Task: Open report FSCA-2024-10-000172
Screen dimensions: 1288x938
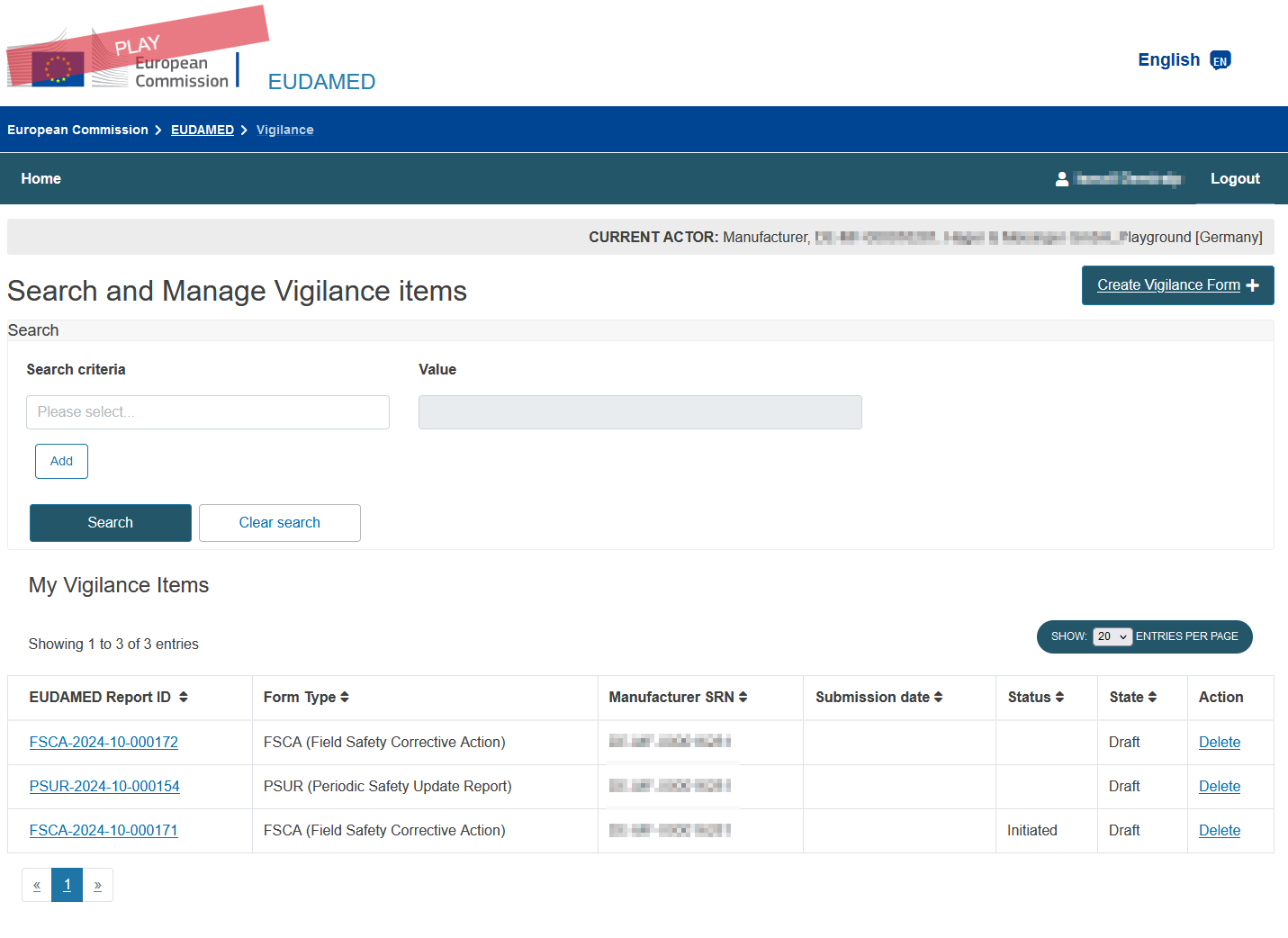Action: point(104,743)
